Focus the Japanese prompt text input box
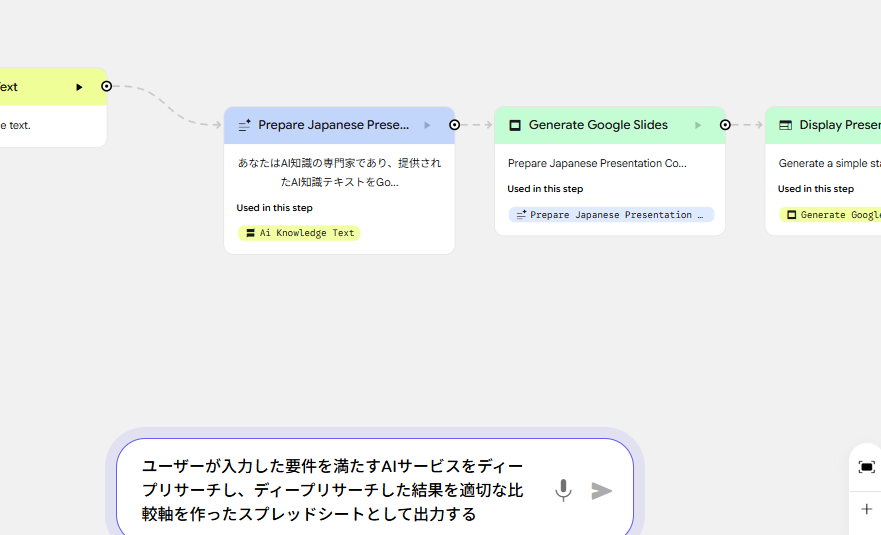881x535 pixels. pos(335,490)
